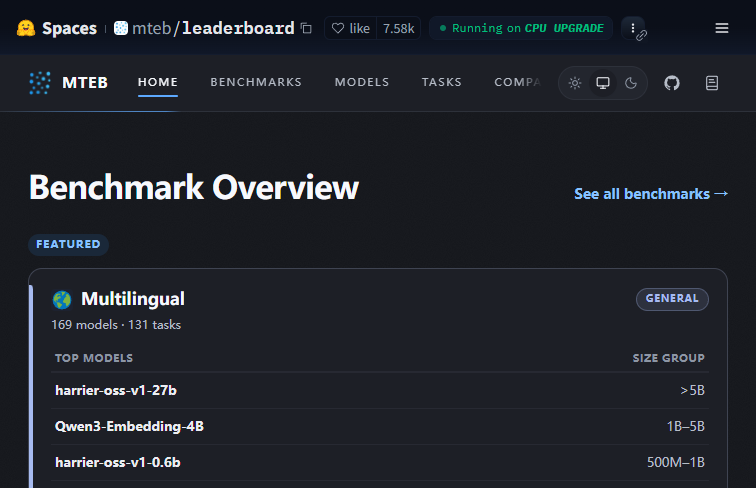Open the partially visible COMPA tab
The width and height of the screenshot is (756, 488).
[x=518, y=82]
